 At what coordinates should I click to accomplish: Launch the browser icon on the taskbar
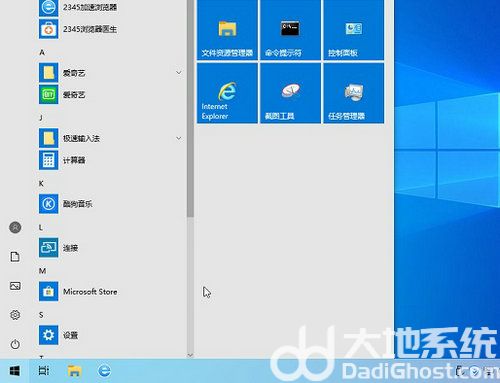pos(104,371)
